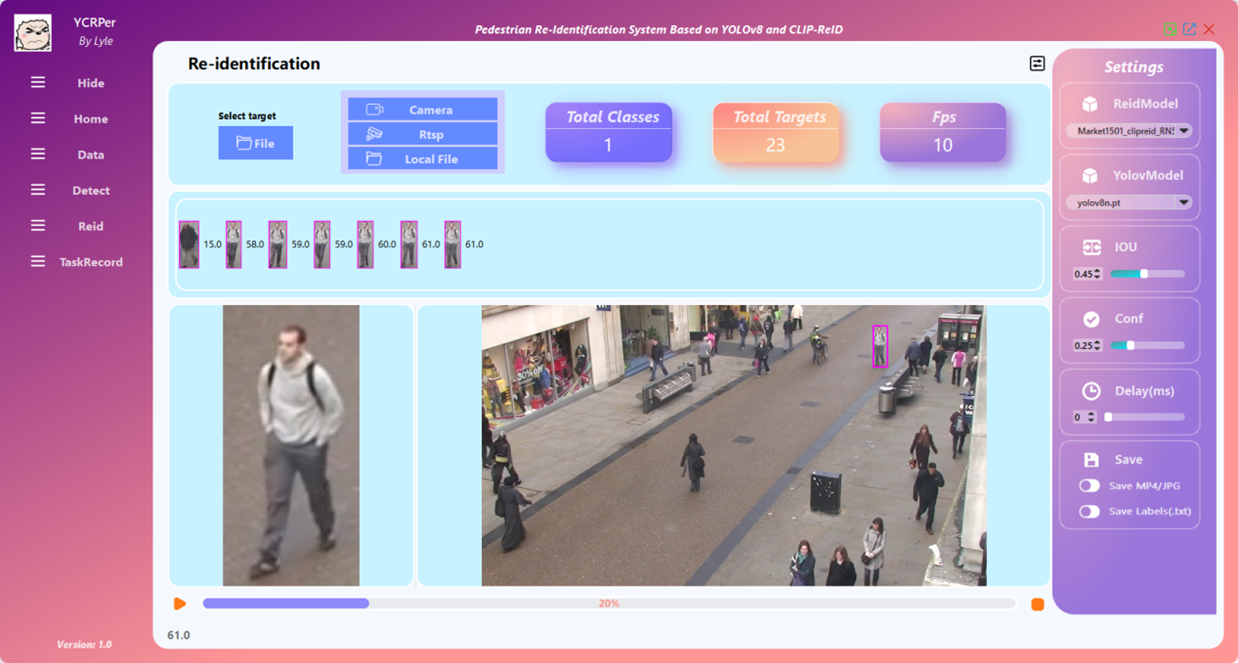Click the settings panel toggle icon

[x=1037, y=64]
